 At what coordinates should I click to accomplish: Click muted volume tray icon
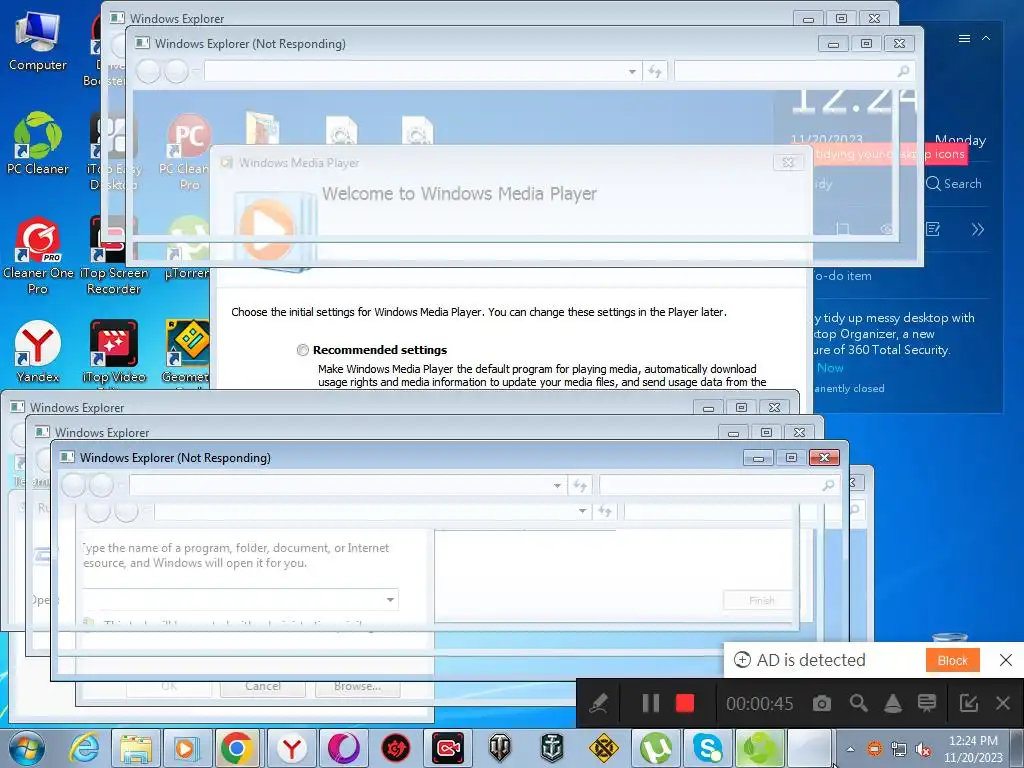pos(923,749)
